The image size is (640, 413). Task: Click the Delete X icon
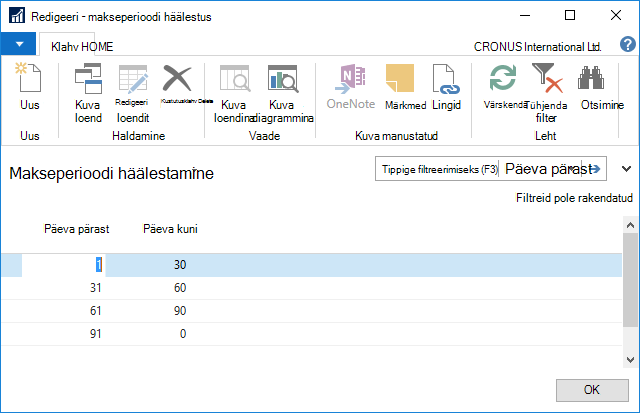177,78
